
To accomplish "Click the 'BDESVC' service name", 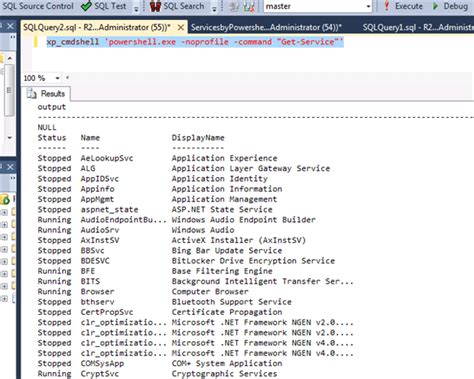I will pyautogui.click(x=95, y=261).
